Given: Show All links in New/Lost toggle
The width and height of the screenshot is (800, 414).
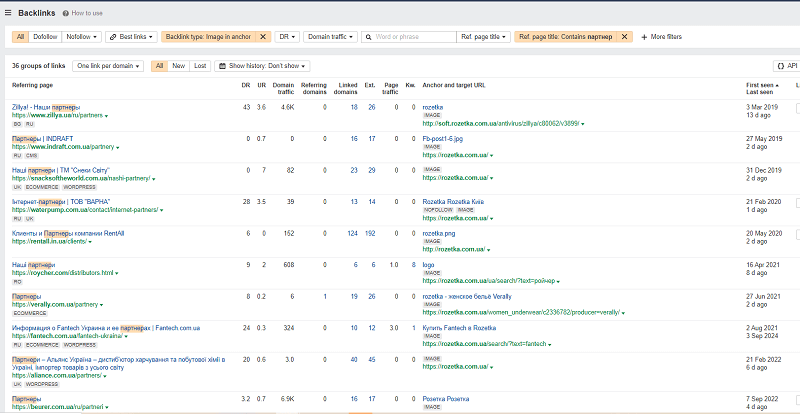Looking at the screenshot, I should [x=160, y=66].
